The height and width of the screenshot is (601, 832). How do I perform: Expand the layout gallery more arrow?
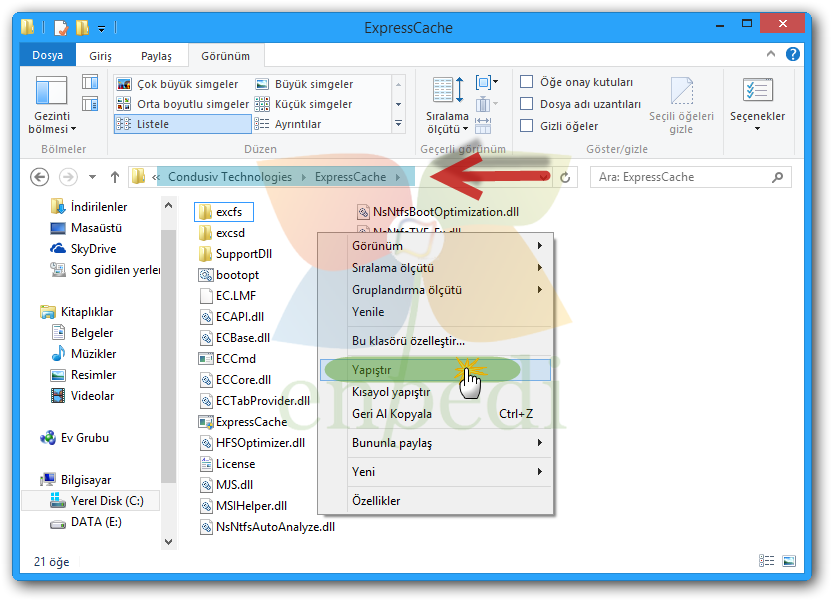(x=398, y=124)
